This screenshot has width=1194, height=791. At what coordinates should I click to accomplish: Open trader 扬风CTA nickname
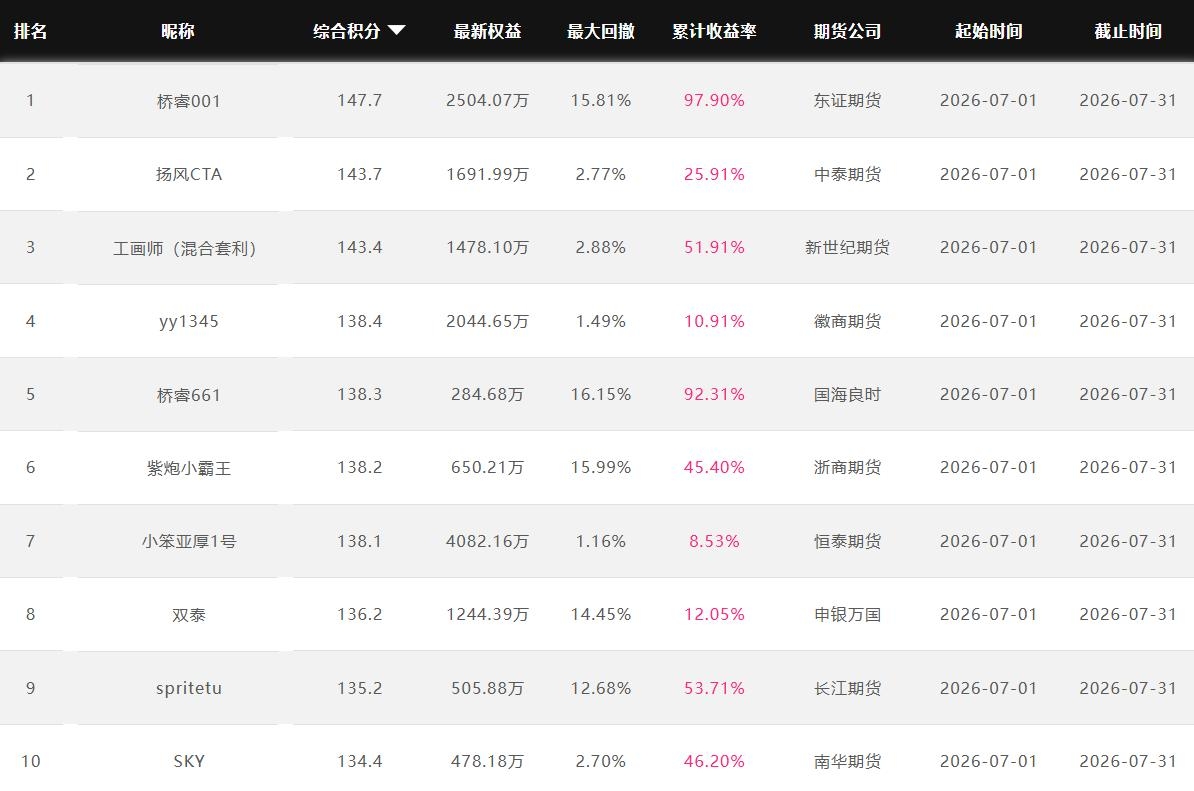coord(189,174)
